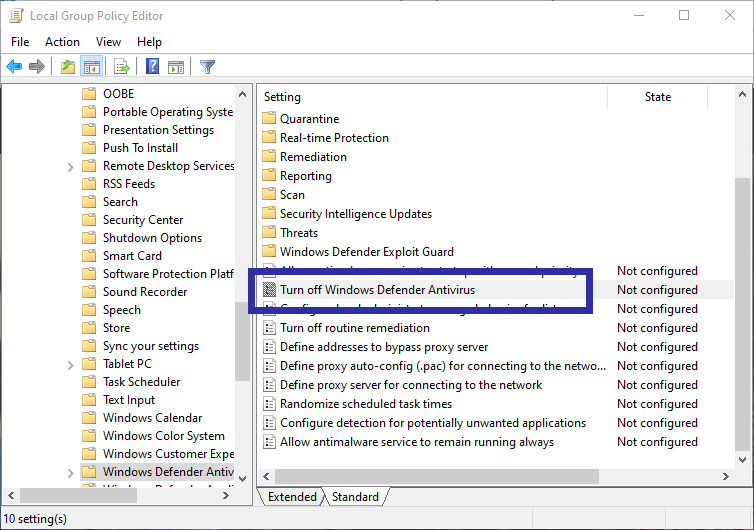Select Define proxy auto-config (.pac) setting

pyautogui.click(x=442, y=366)
